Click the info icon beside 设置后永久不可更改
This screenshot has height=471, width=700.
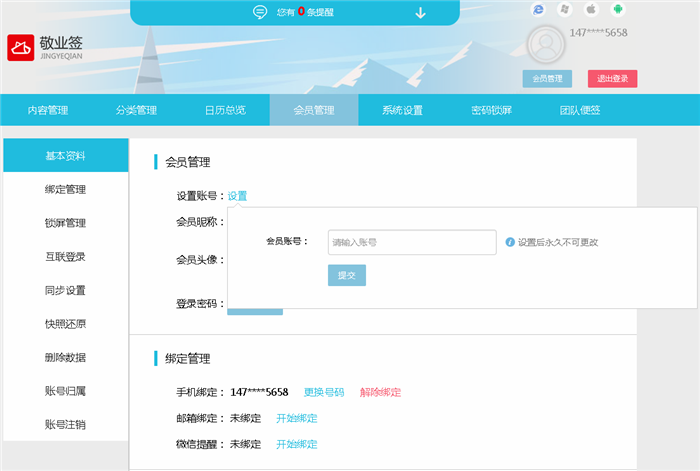pyautogui.click(x=510, y=242)
